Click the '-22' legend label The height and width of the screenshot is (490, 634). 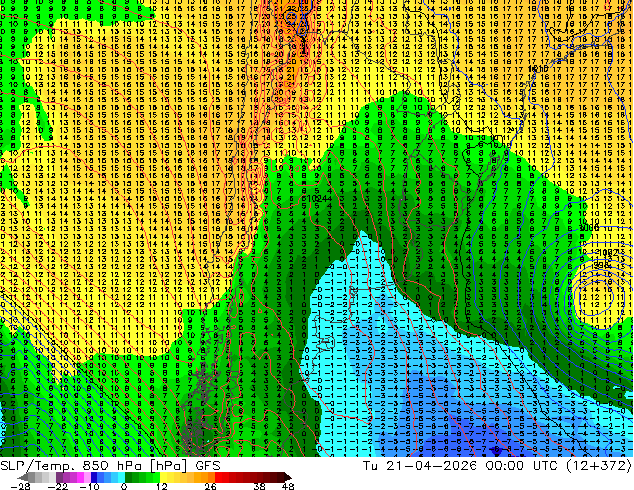[58, 486]
